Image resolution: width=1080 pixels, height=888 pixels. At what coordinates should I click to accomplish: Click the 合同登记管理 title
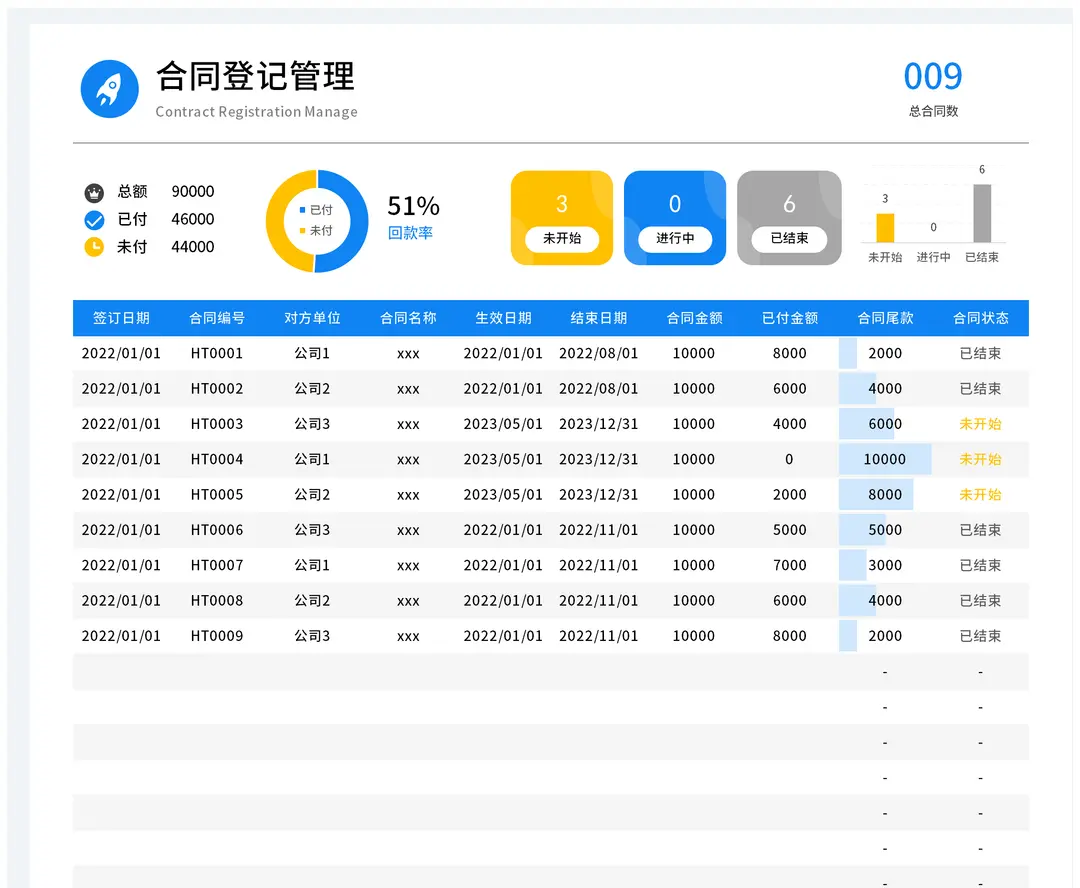coord(256,76)
